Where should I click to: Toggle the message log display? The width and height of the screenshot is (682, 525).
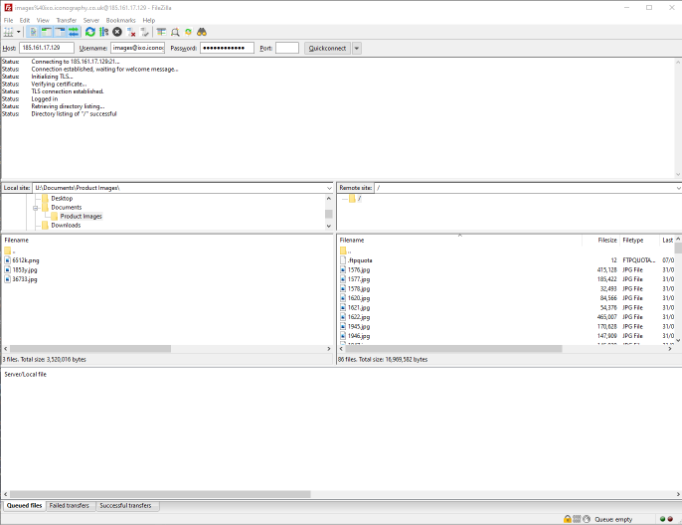tap(33, 32)
